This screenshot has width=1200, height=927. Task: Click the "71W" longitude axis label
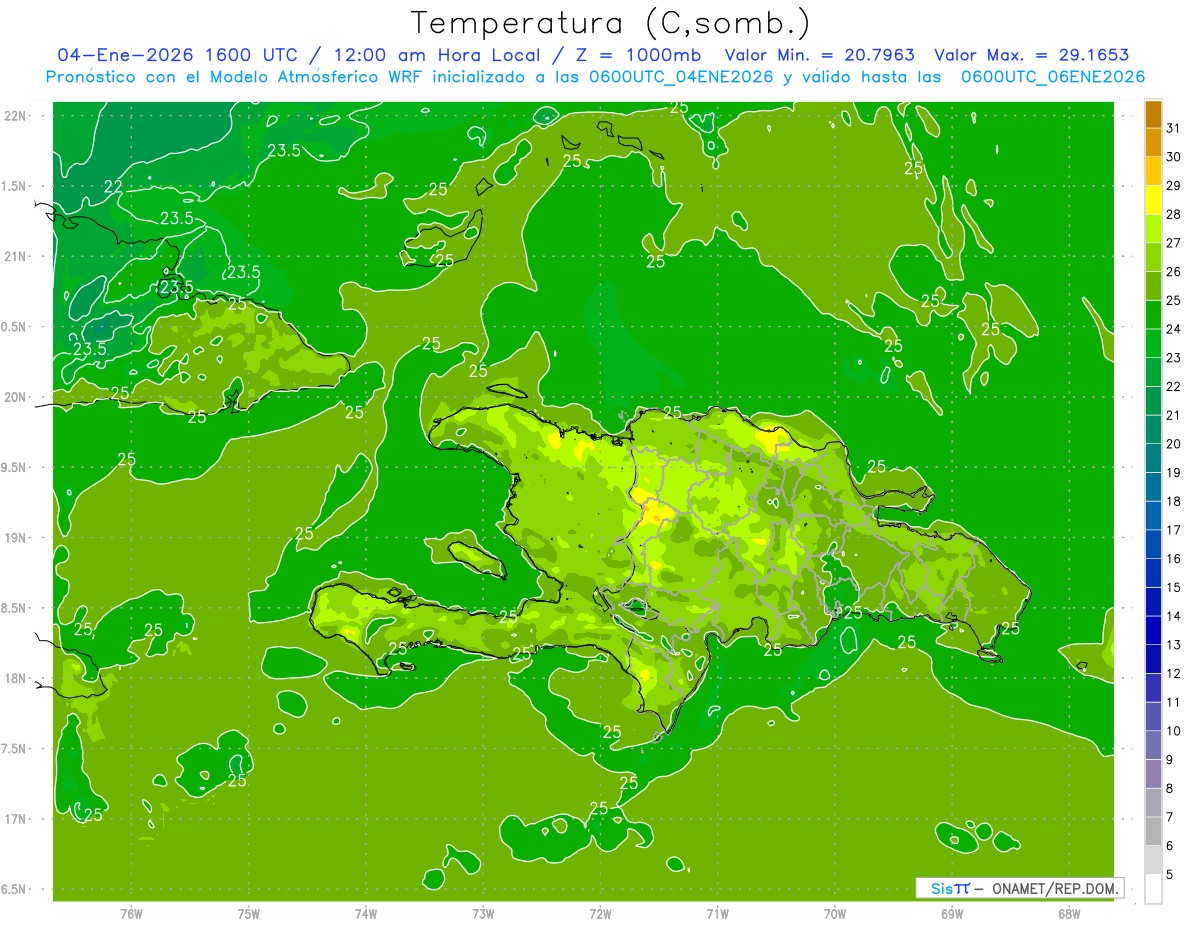pyautogui.click(x=717, y=913)
